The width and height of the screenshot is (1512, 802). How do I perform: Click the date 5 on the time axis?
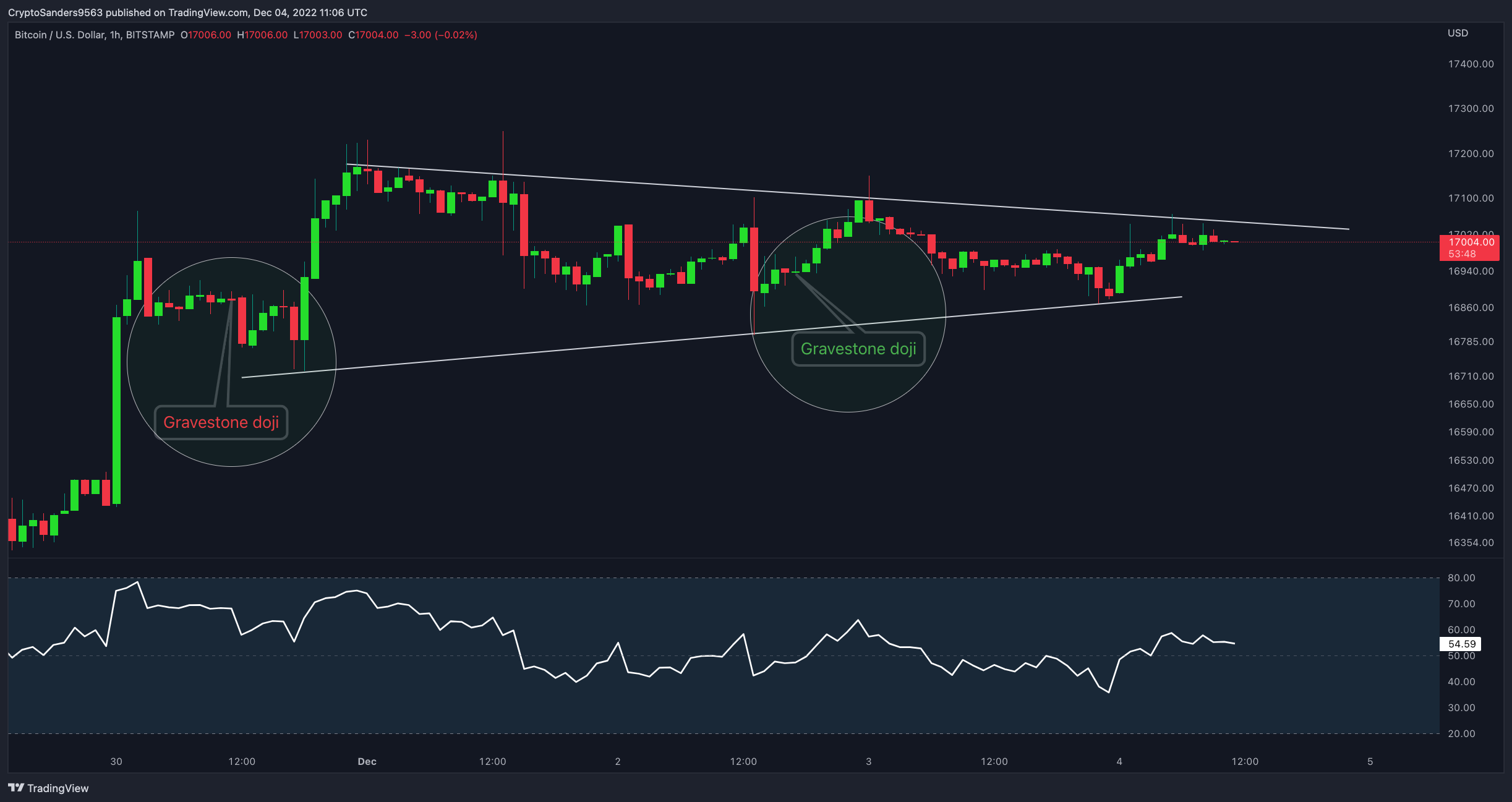coord(1370,761)
